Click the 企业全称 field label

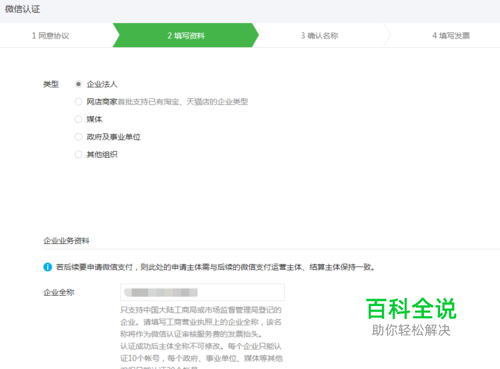pyautogui.click(x=59, y=293)
